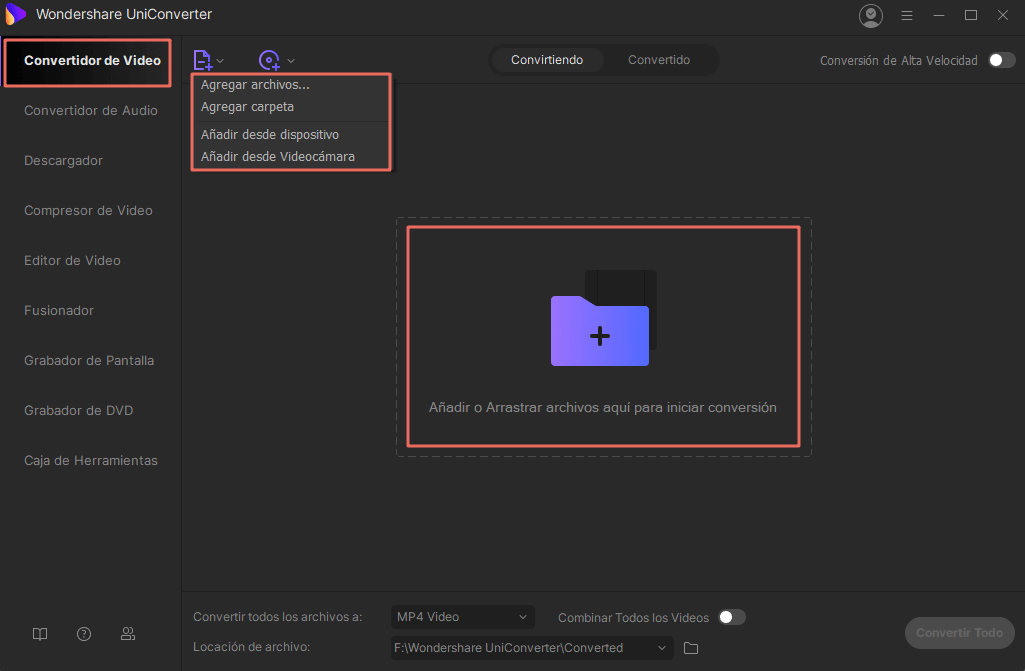Click the Wondershare UniConverter title text
This screenshot has width=1025, height=671.
[124, 14]
